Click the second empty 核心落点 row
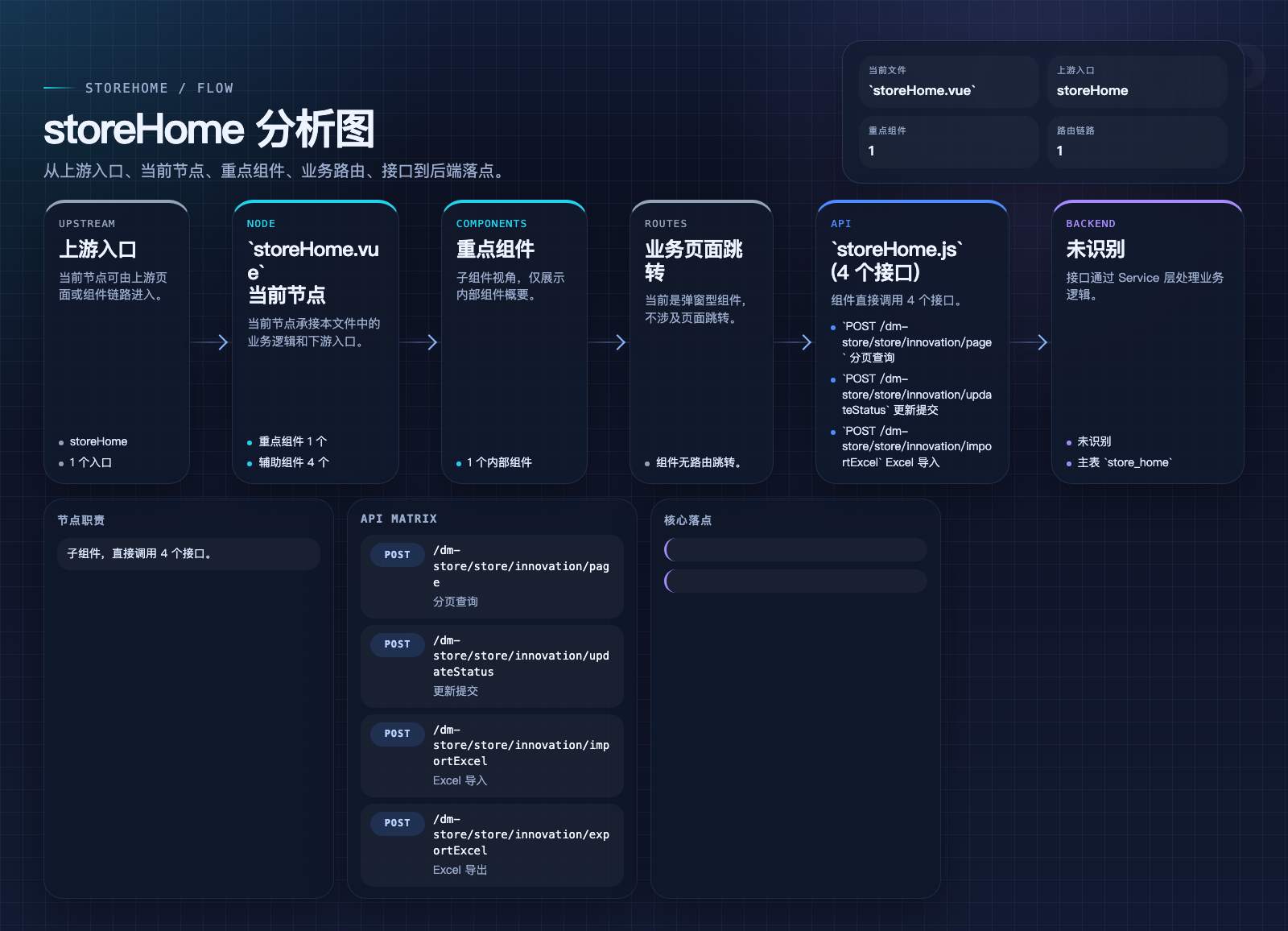Image resolution: width=1288 pixels, height=931 pixels. coord(795,581)
